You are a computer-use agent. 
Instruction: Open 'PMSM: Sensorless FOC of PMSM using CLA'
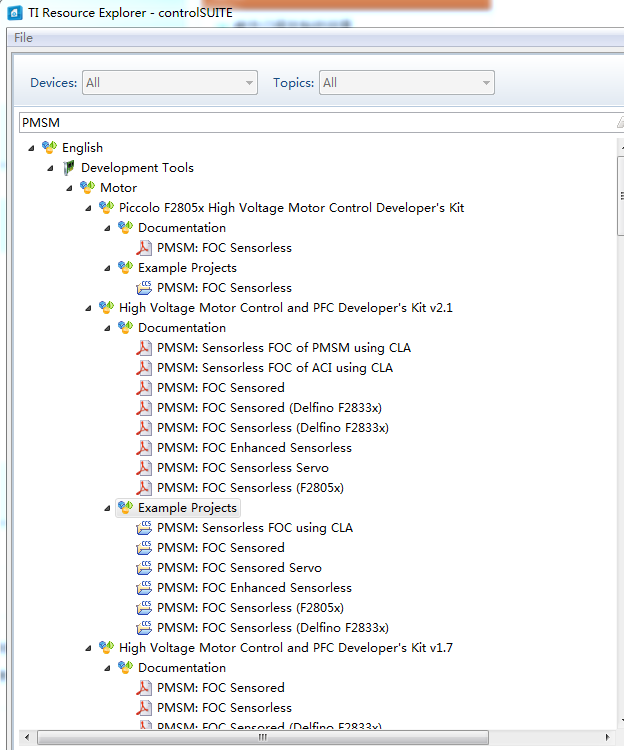284,348
